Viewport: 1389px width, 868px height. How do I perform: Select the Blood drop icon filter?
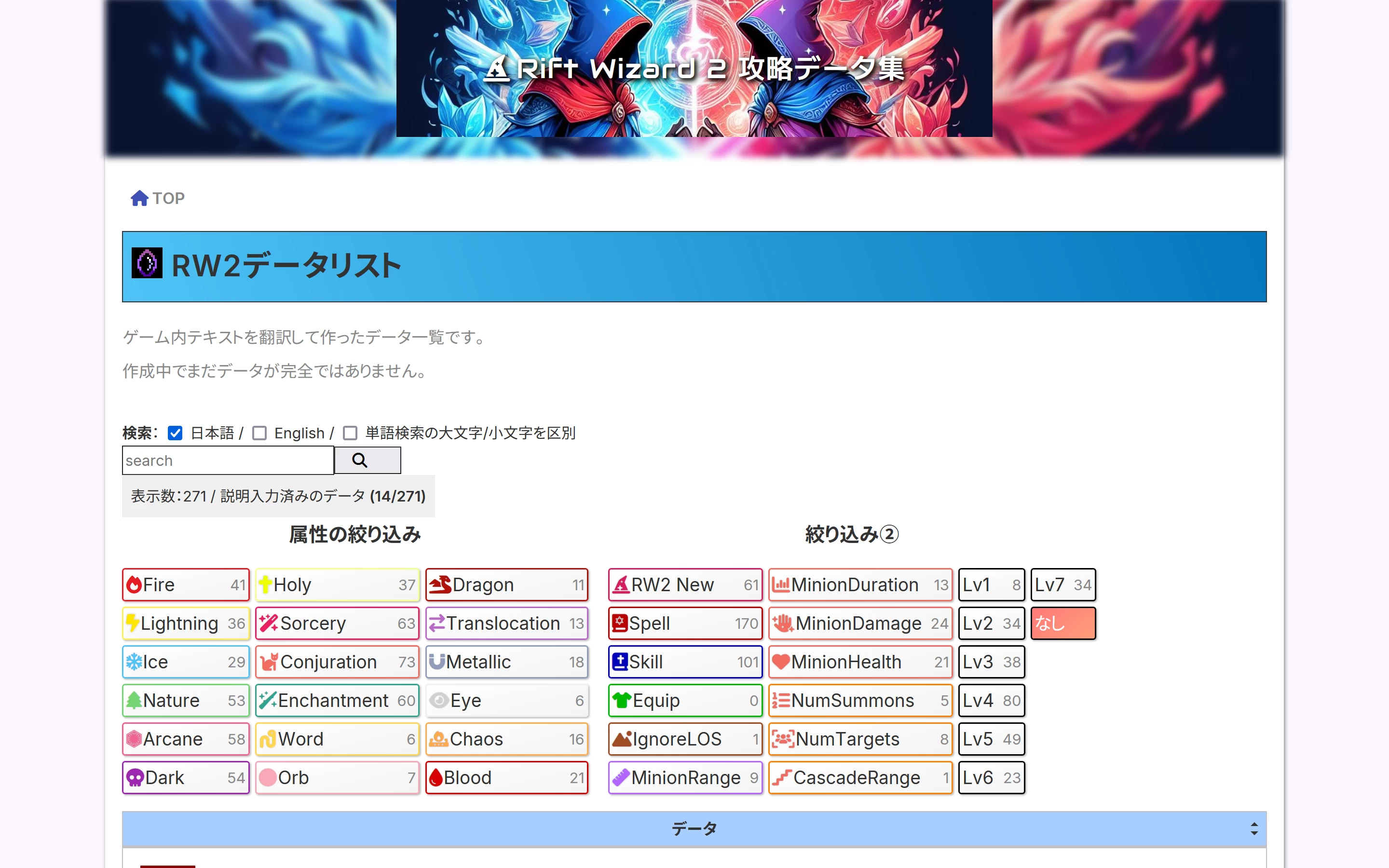(x=436, y=778)
